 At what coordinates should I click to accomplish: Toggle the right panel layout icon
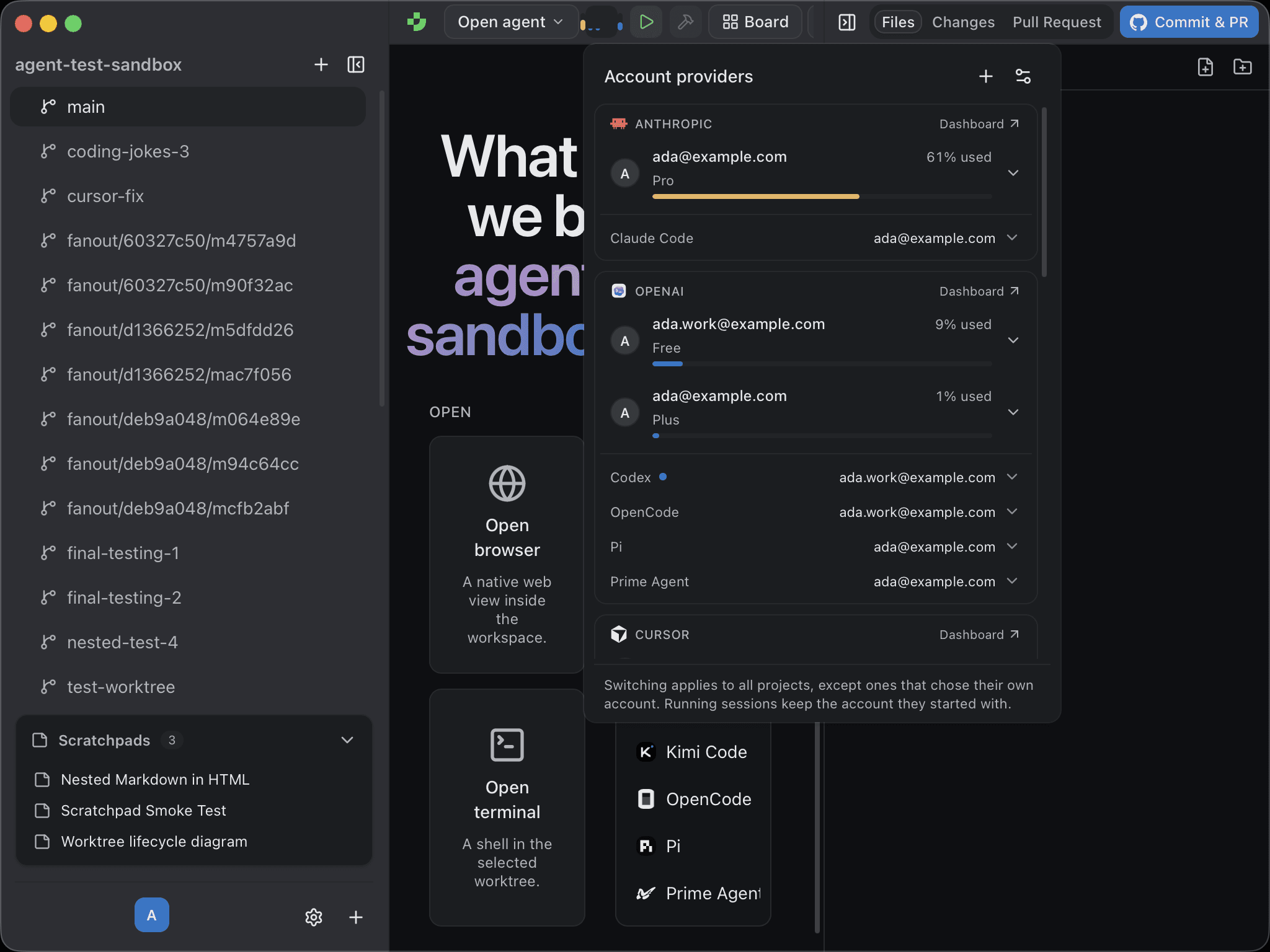846,22
